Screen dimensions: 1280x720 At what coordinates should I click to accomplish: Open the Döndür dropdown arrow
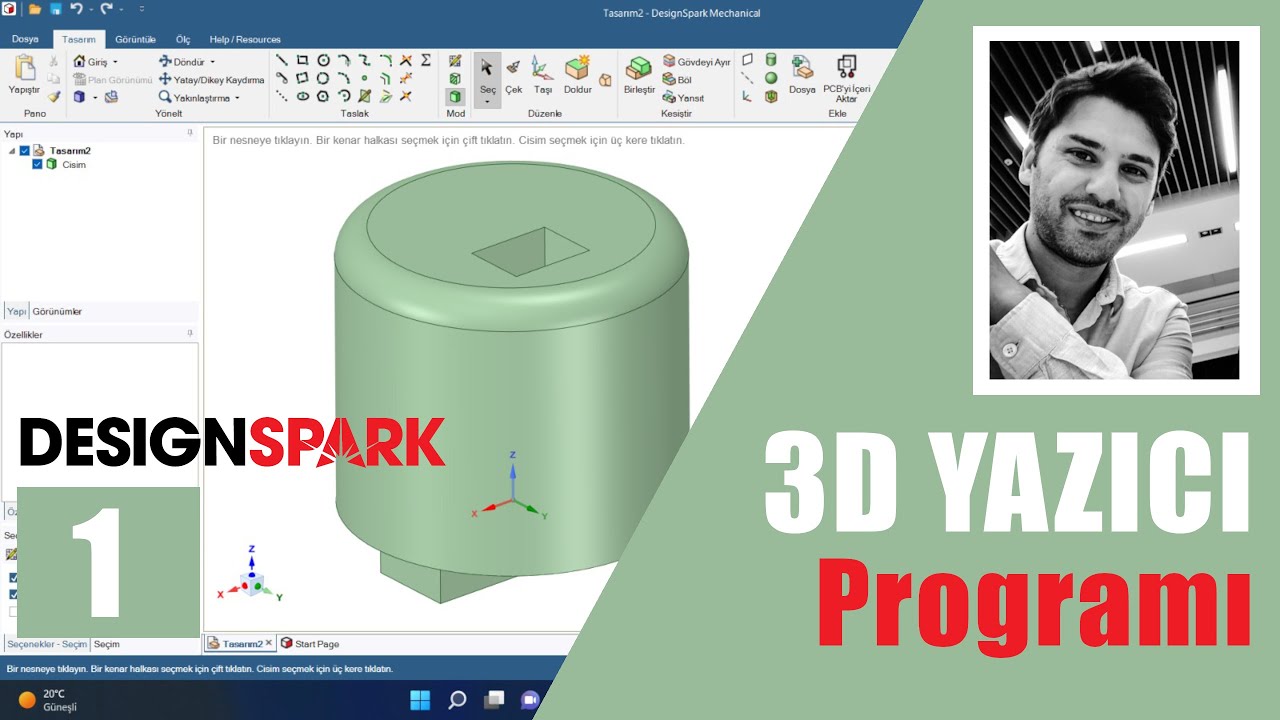(x=212, y=62)
